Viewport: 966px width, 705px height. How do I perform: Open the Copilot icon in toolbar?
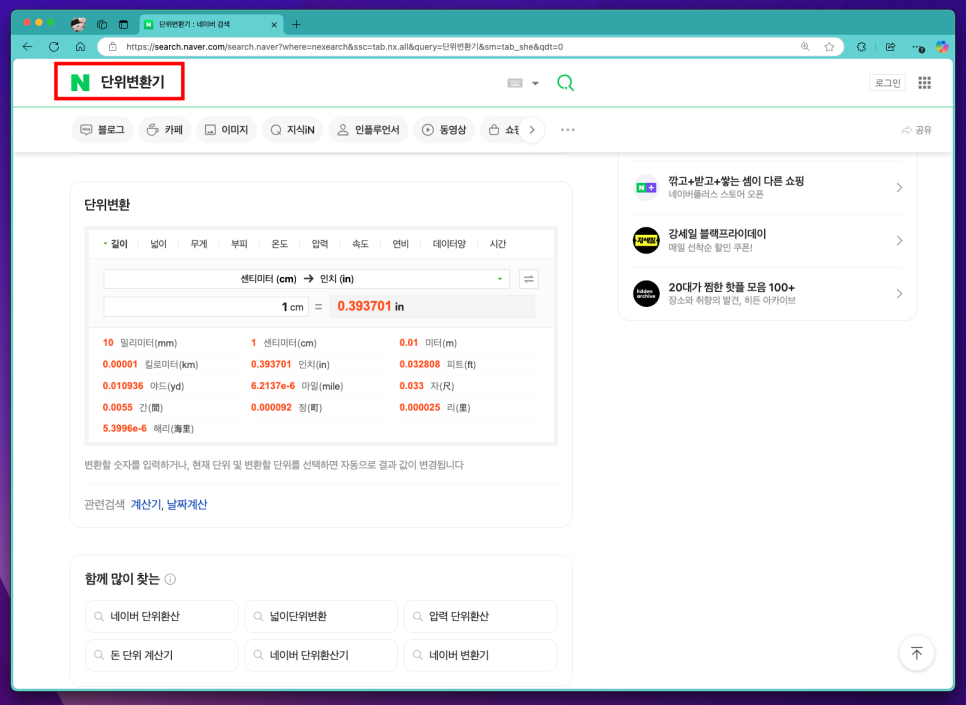(941, 47)
